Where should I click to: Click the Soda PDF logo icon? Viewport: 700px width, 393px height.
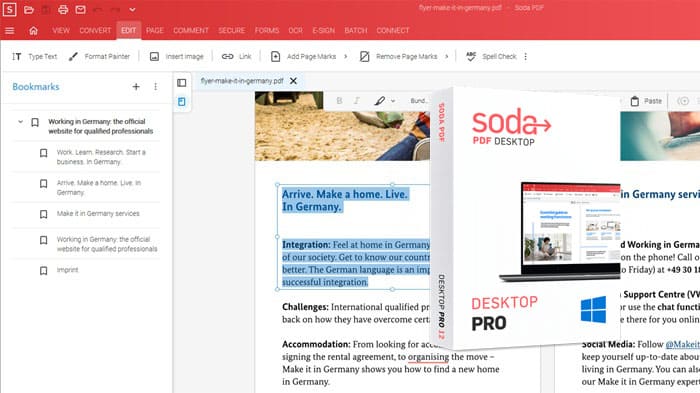pyautogui.click(x=9, y=9)
